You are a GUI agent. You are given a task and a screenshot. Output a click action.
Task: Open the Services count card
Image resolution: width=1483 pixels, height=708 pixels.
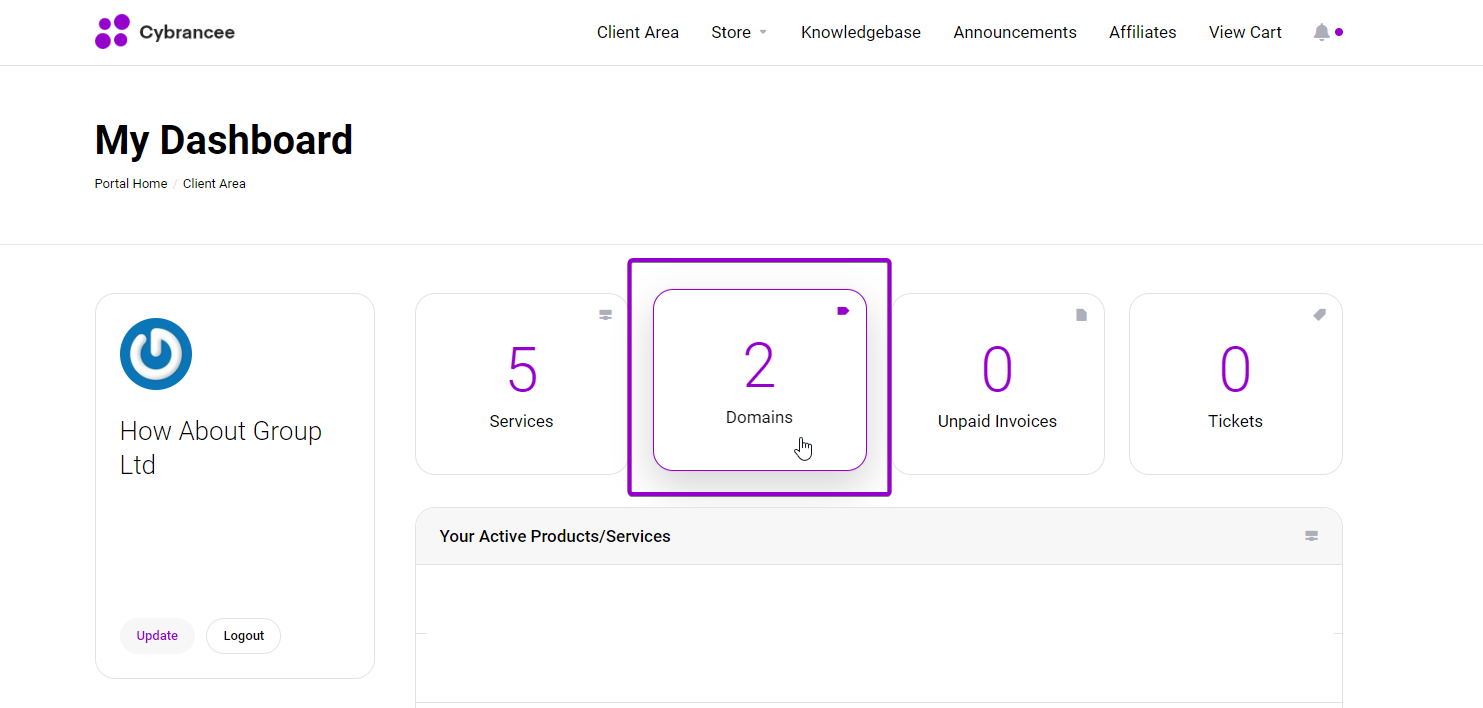click(x=521, y=383)
